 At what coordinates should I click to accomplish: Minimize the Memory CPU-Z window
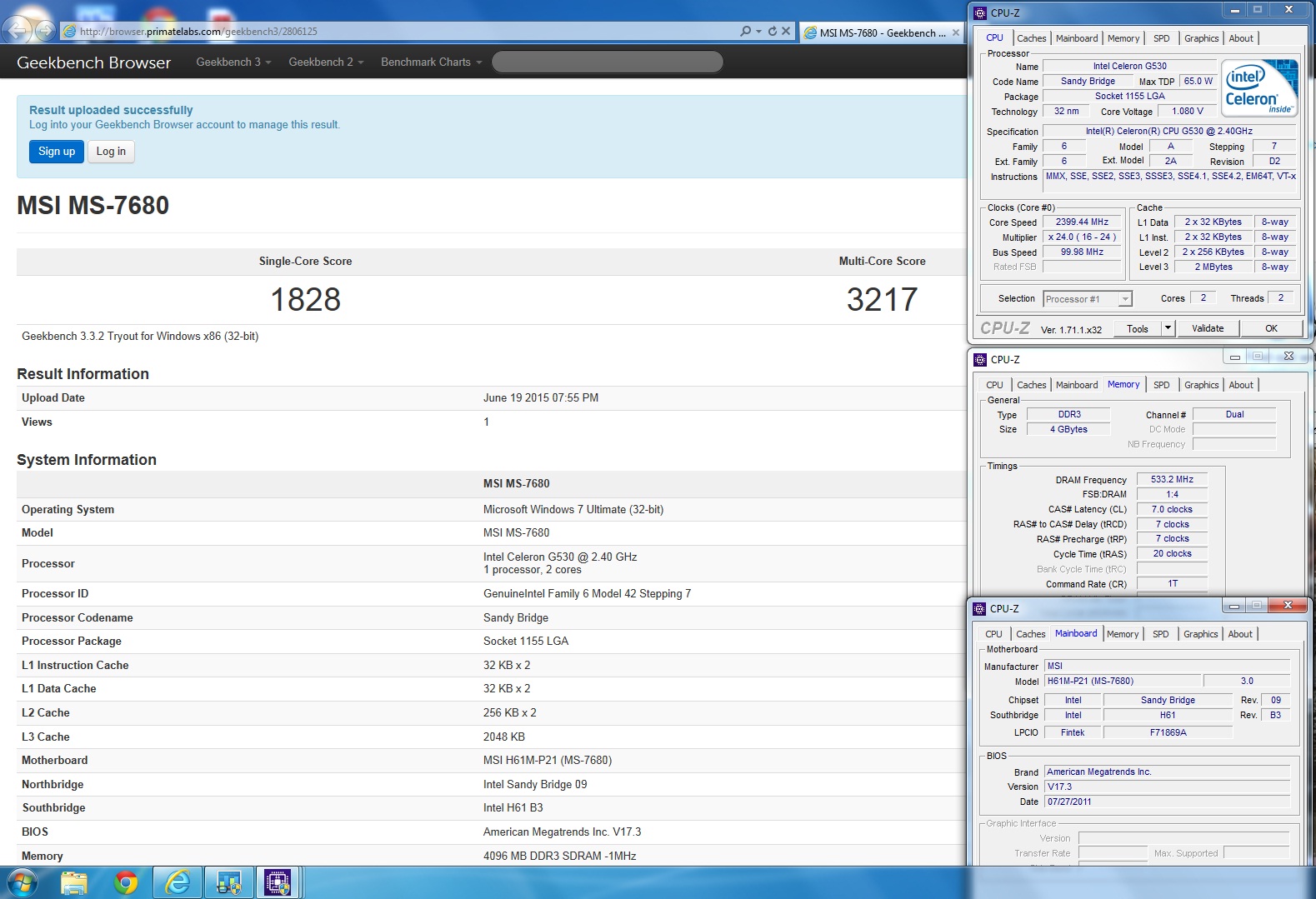(1234, 357)
